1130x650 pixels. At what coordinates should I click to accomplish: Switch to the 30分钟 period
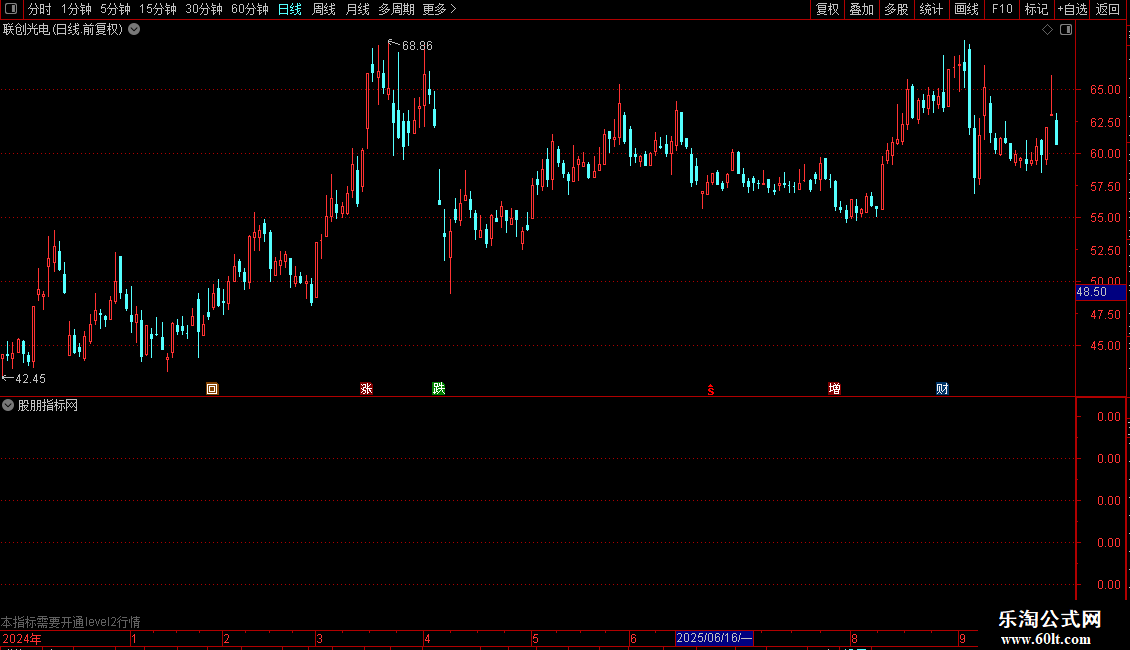[x=204, y=9]
